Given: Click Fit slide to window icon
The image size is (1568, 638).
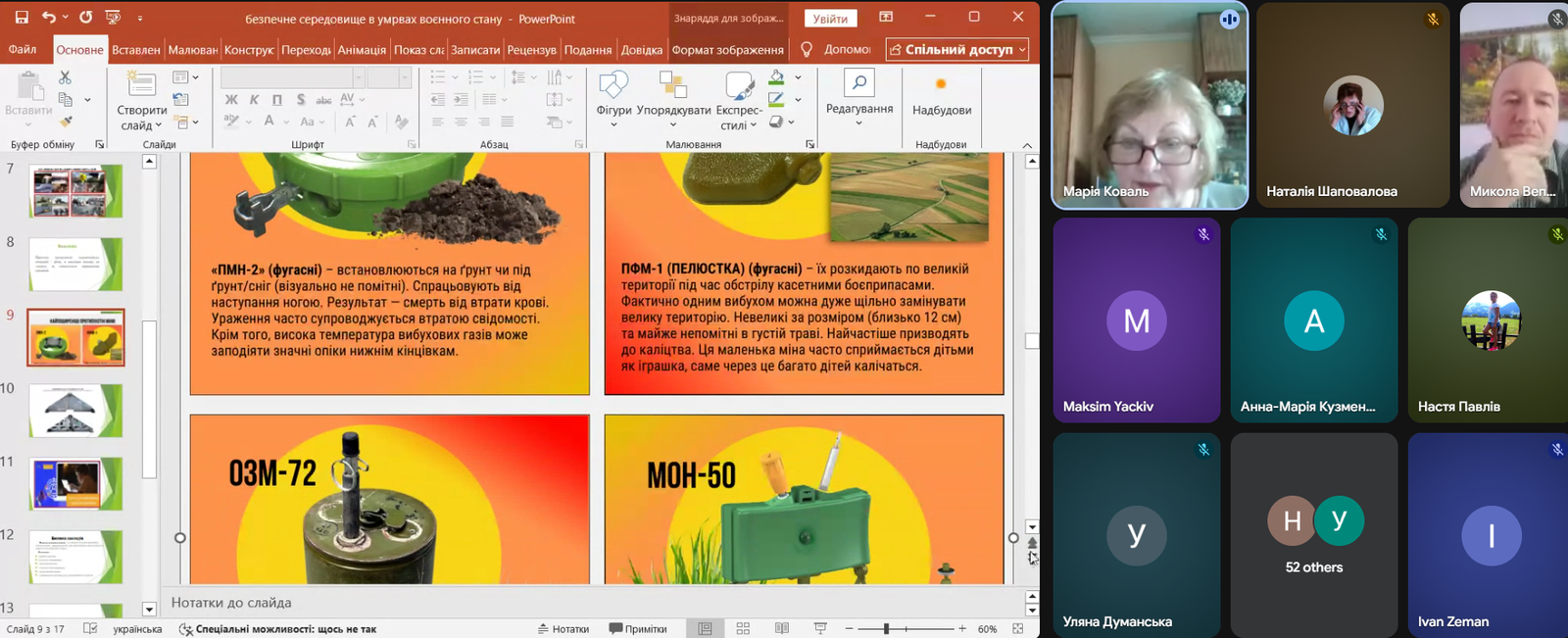Looking at the screenshot, I should [1018, 629].
